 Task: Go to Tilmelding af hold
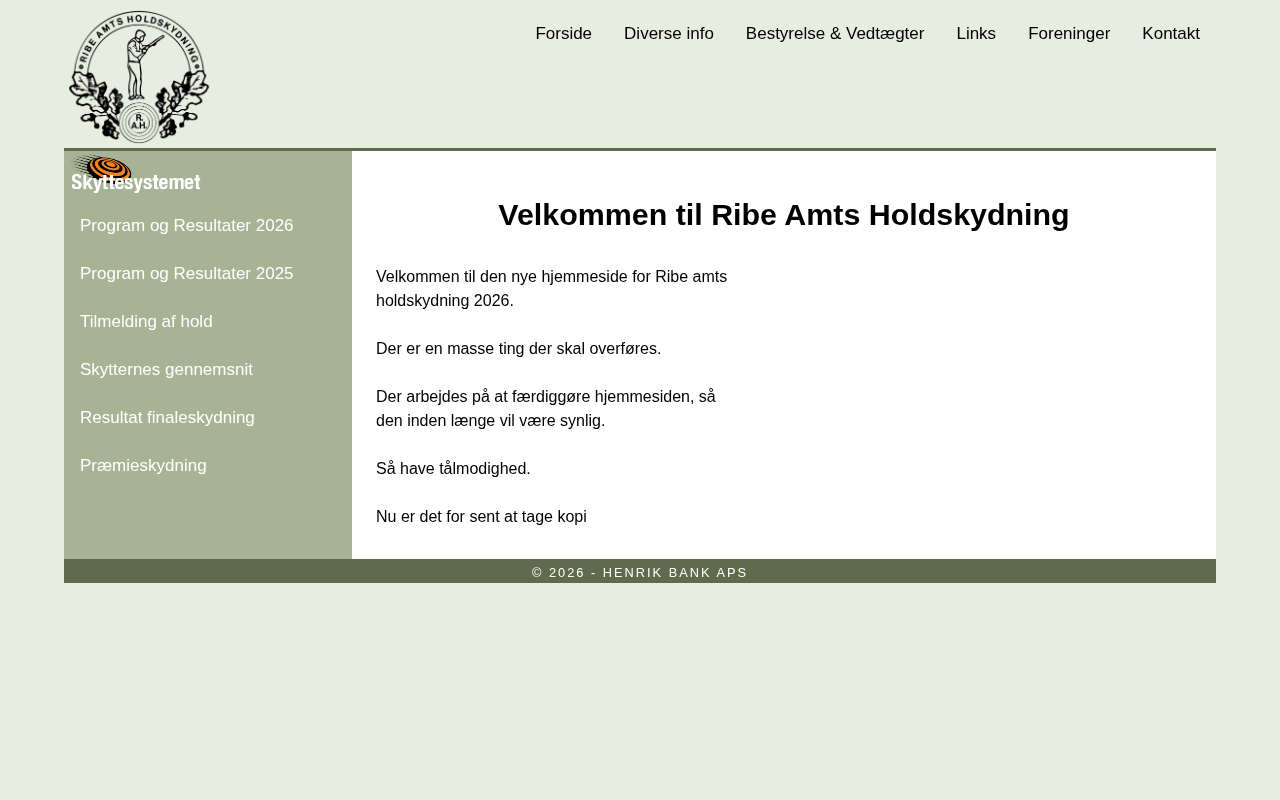pyautogui.click(x=146, y=322)
